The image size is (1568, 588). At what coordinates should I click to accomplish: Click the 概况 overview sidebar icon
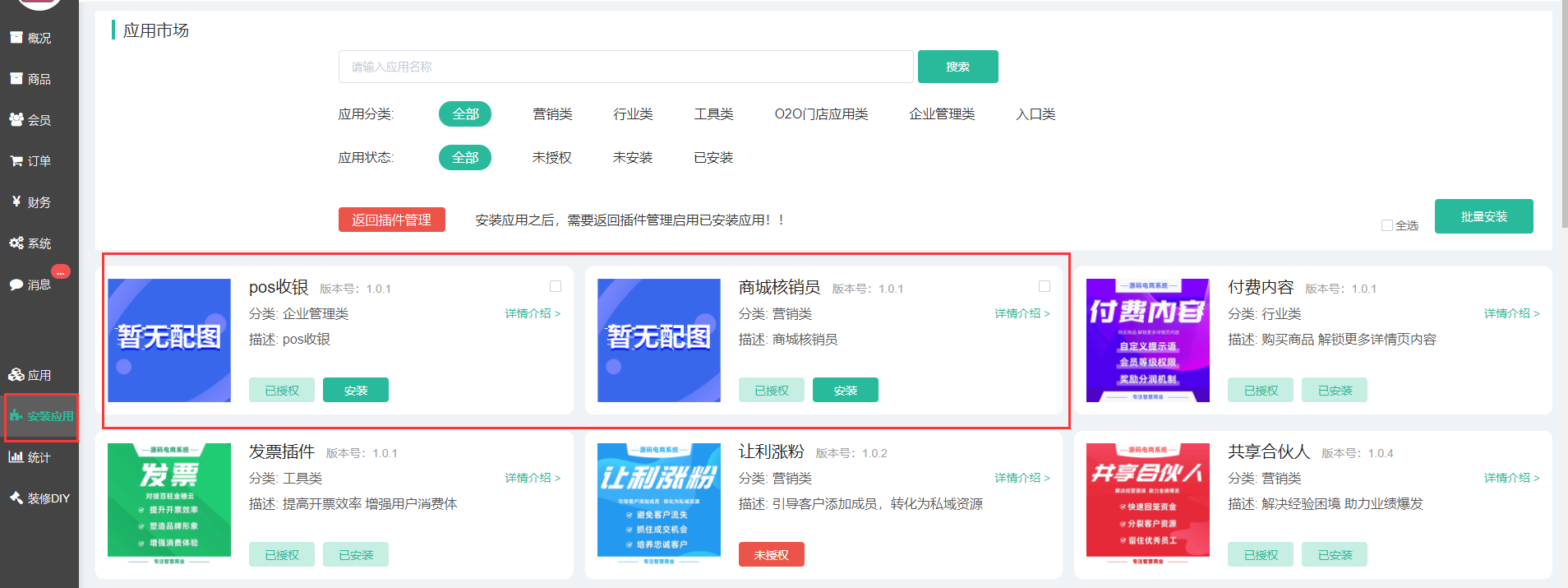click(16, 38)
